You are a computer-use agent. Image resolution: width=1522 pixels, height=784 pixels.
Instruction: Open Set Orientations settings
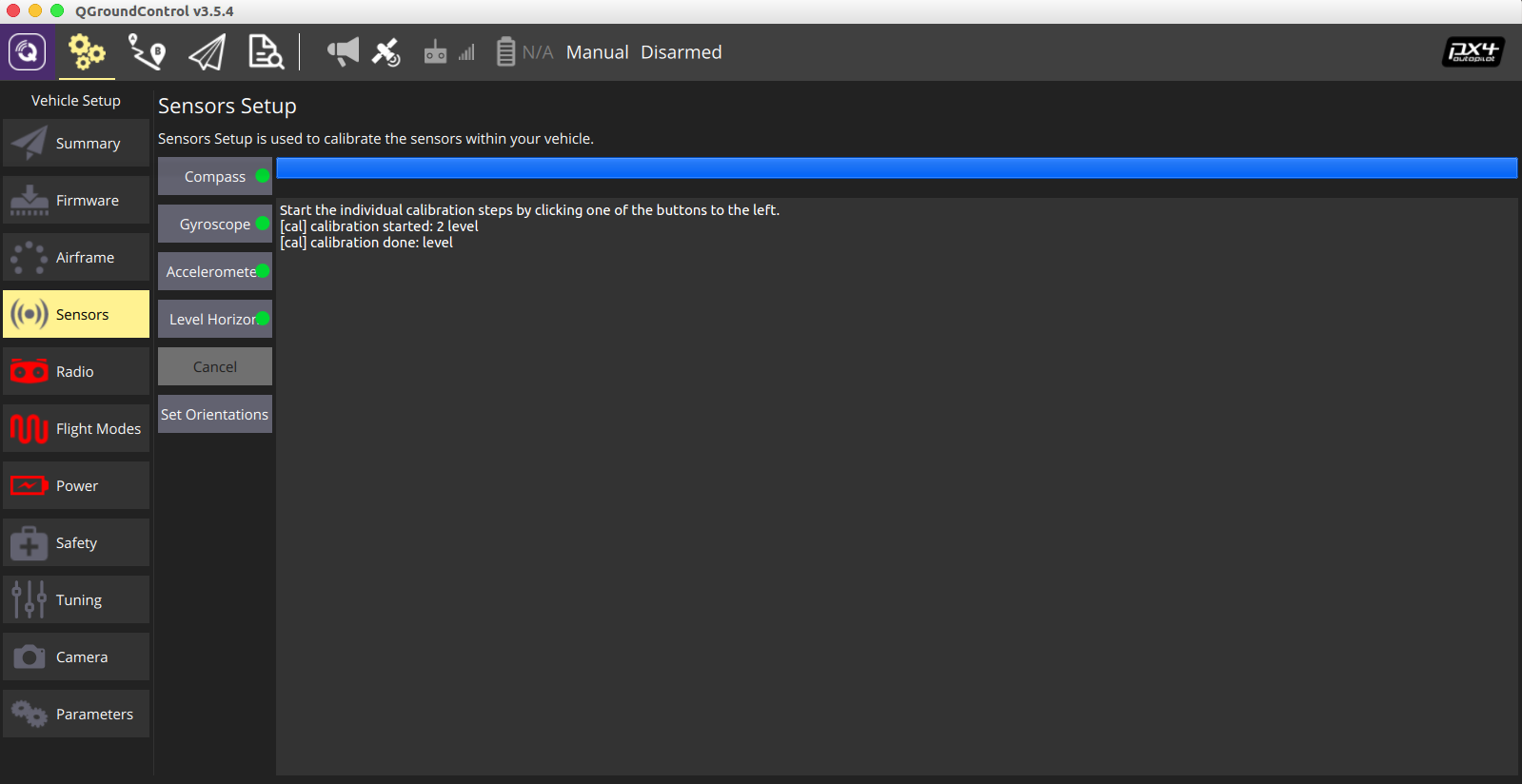[x=215, y=414]
